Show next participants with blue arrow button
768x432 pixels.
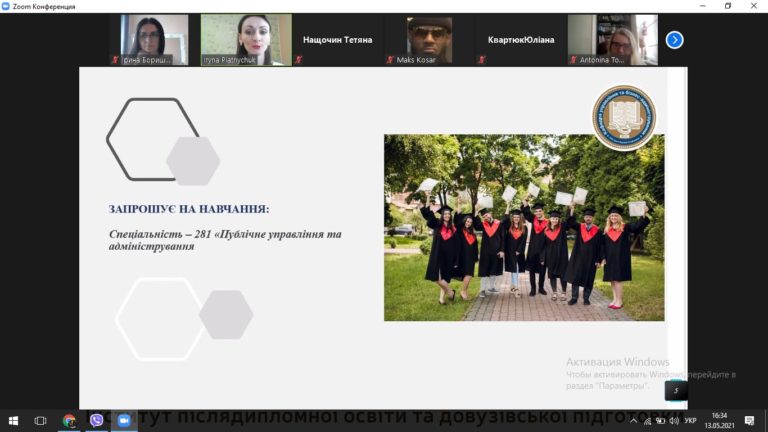[674, 40]
